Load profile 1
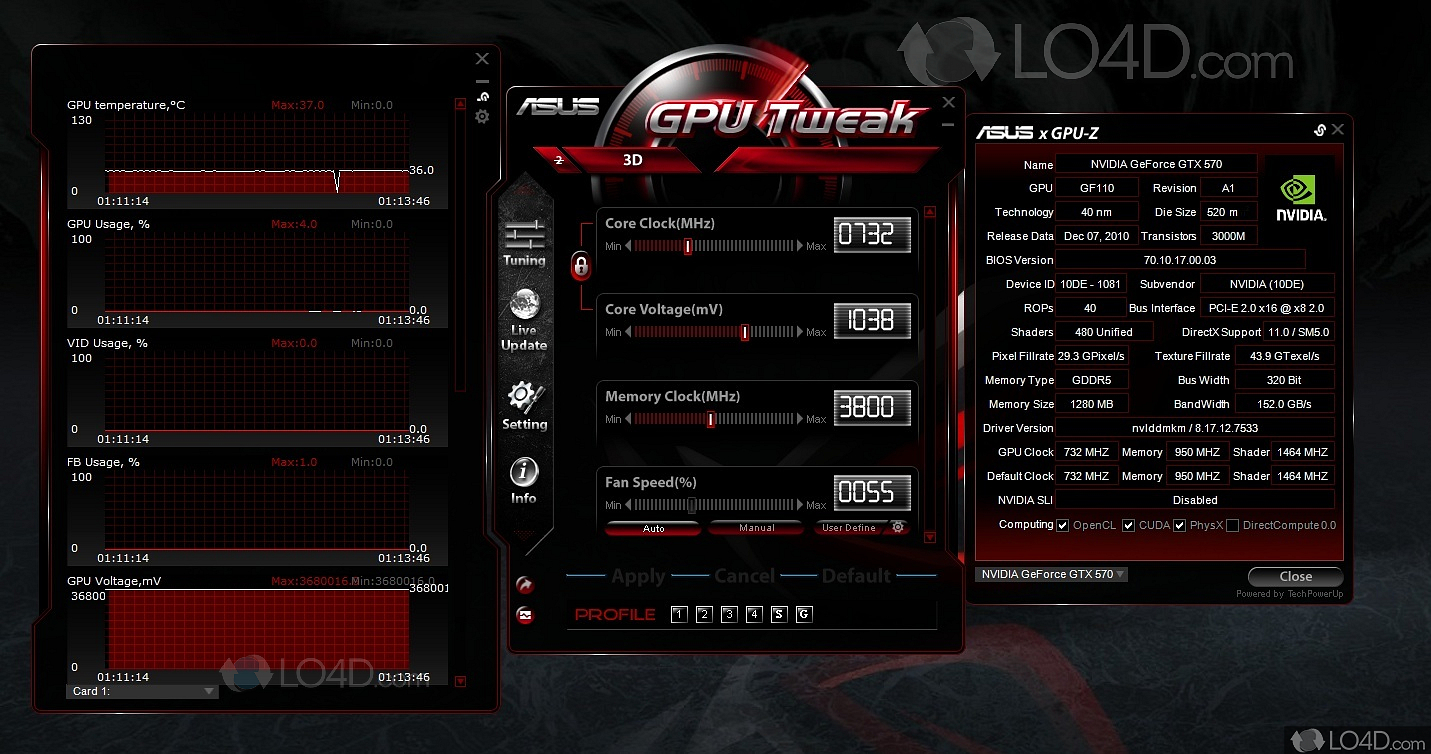This screenshot has height=754, width=1431. tap(679, 614)
